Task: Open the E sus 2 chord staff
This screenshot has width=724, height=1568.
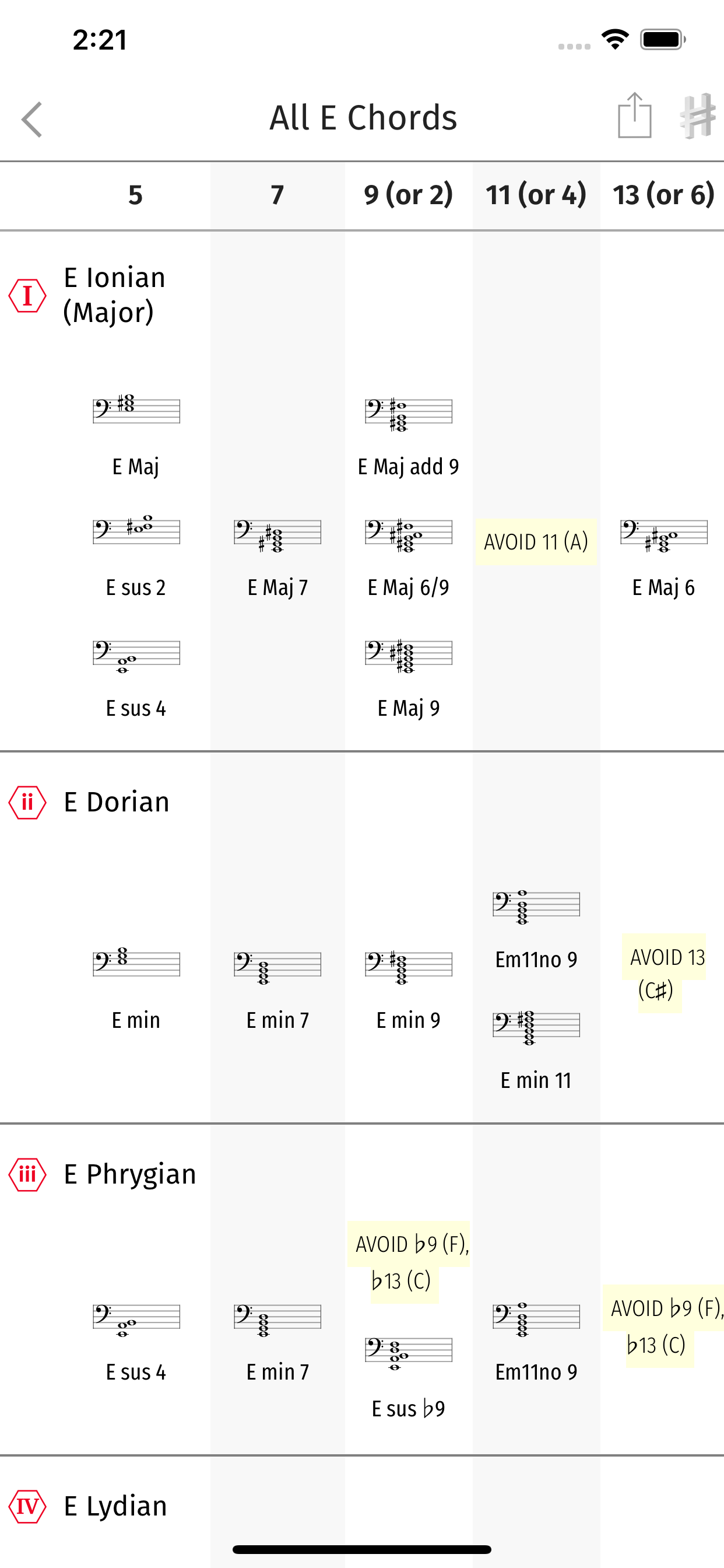Action: click(136, 530)
